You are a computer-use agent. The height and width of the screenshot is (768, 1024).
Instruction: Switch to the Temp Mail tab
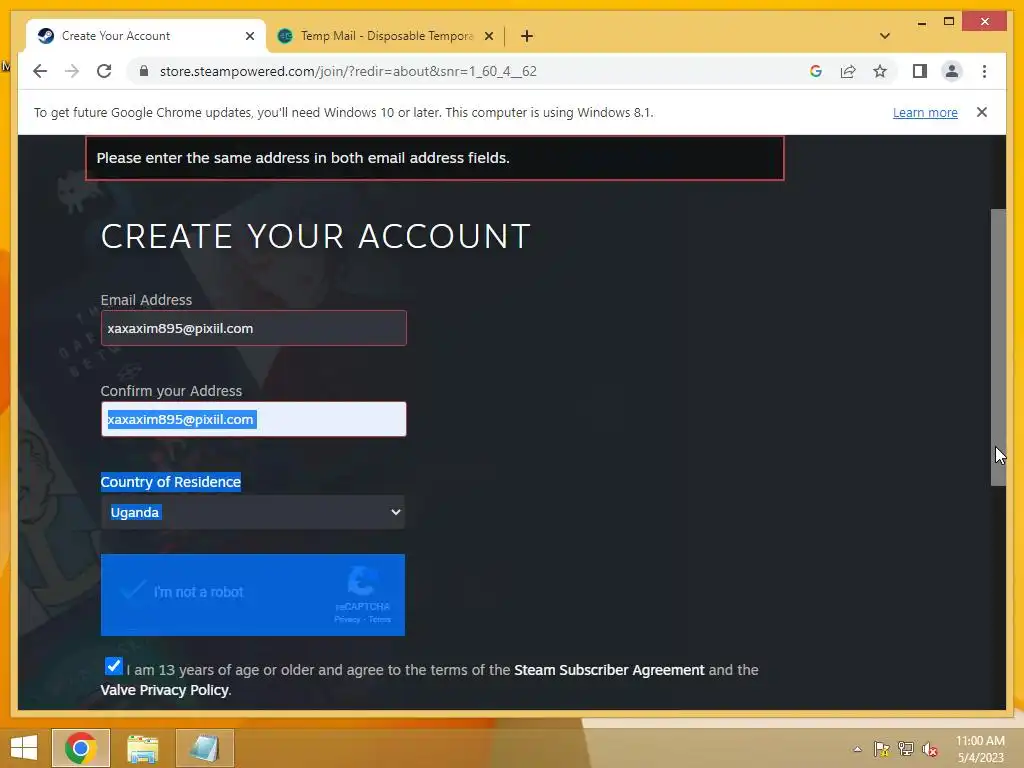pos(385,36)
